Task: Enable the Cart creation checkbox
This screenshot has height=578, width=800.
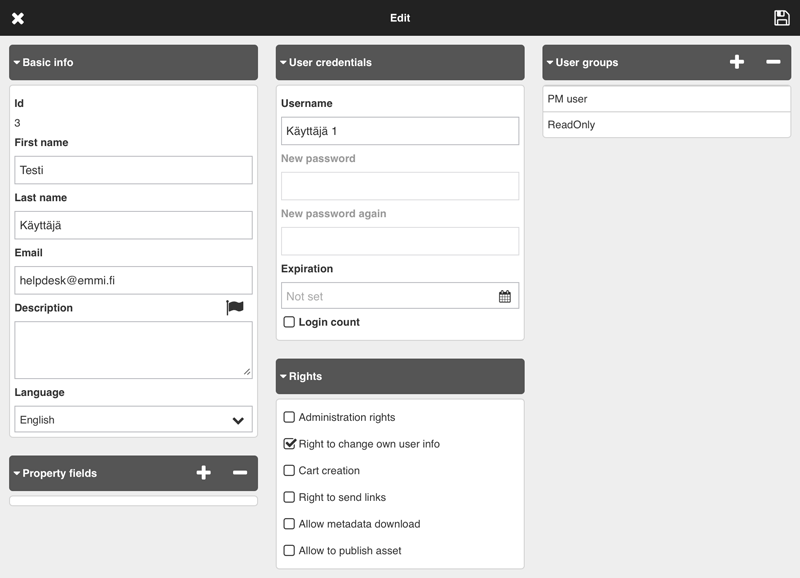Action: 290,471
